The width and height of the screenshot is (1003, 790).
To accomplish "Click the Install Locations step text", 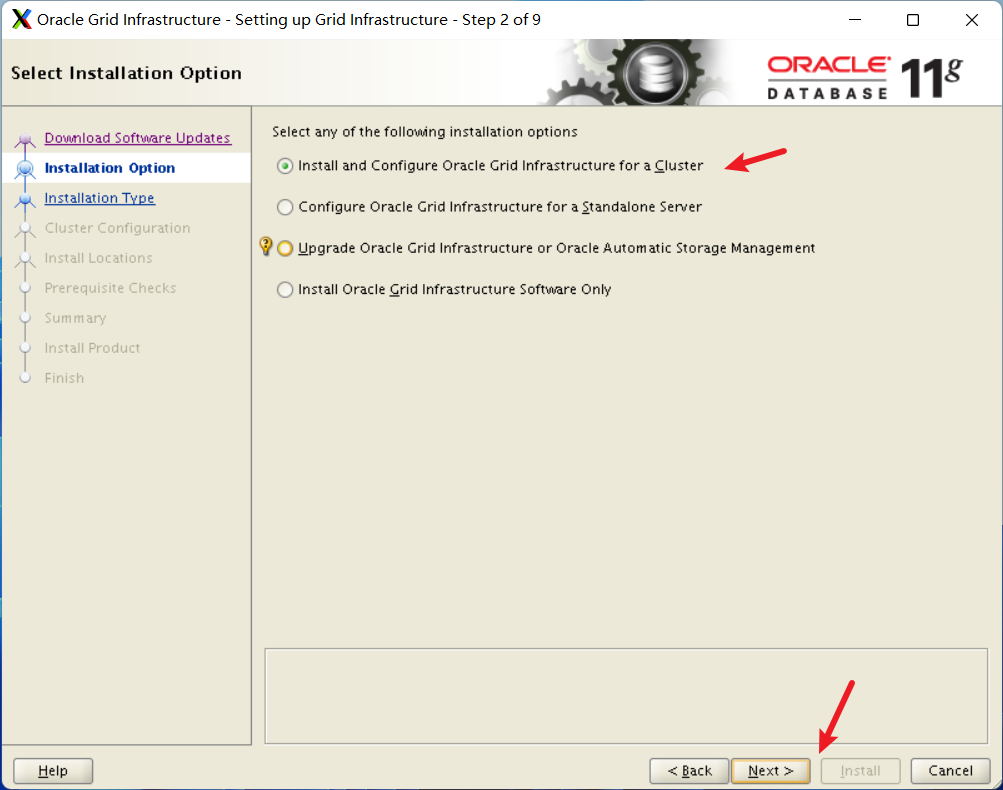I will tap(99, 258).
